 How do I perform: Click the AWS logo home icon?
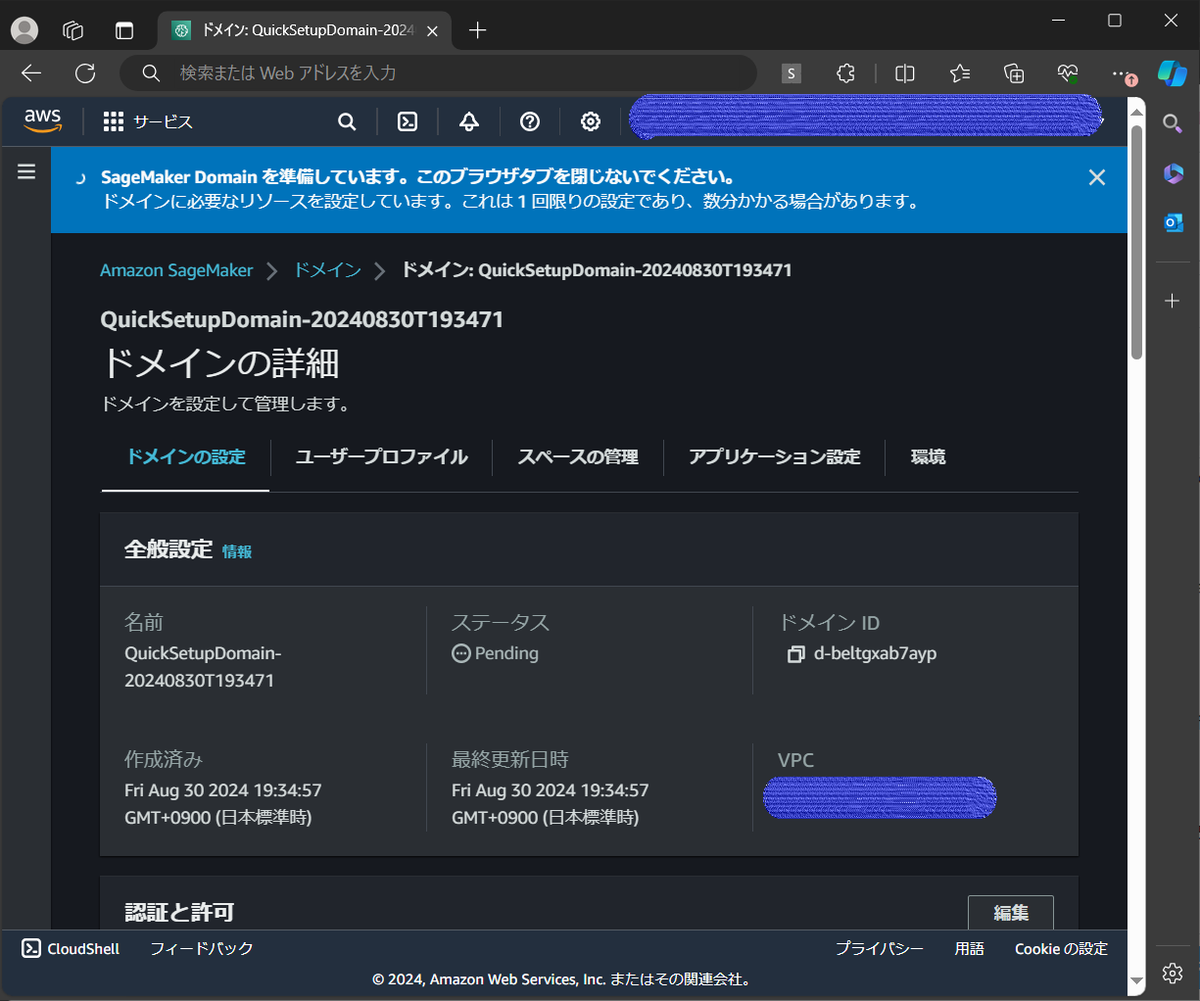point(43,121)
